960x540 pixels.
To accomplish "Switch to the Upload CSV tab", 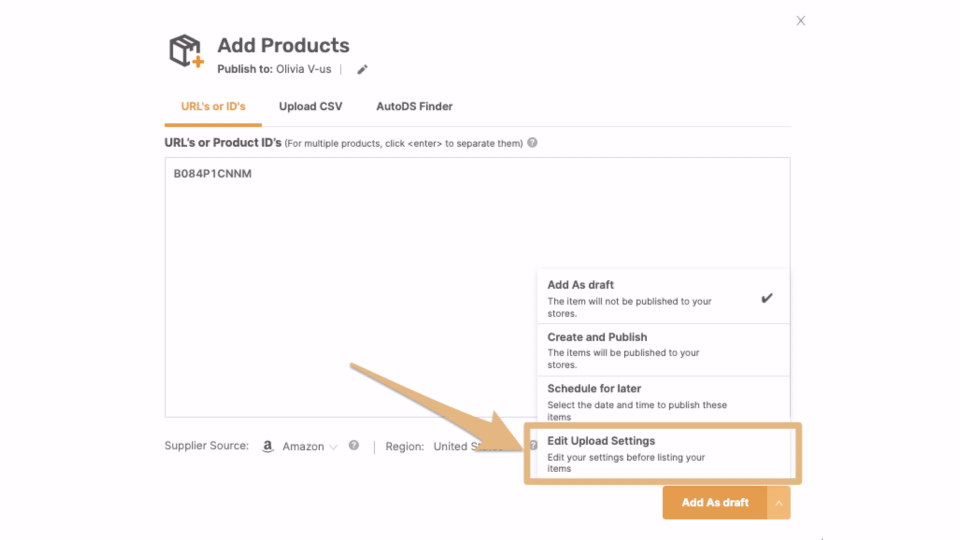I will (x=310, y=106).
